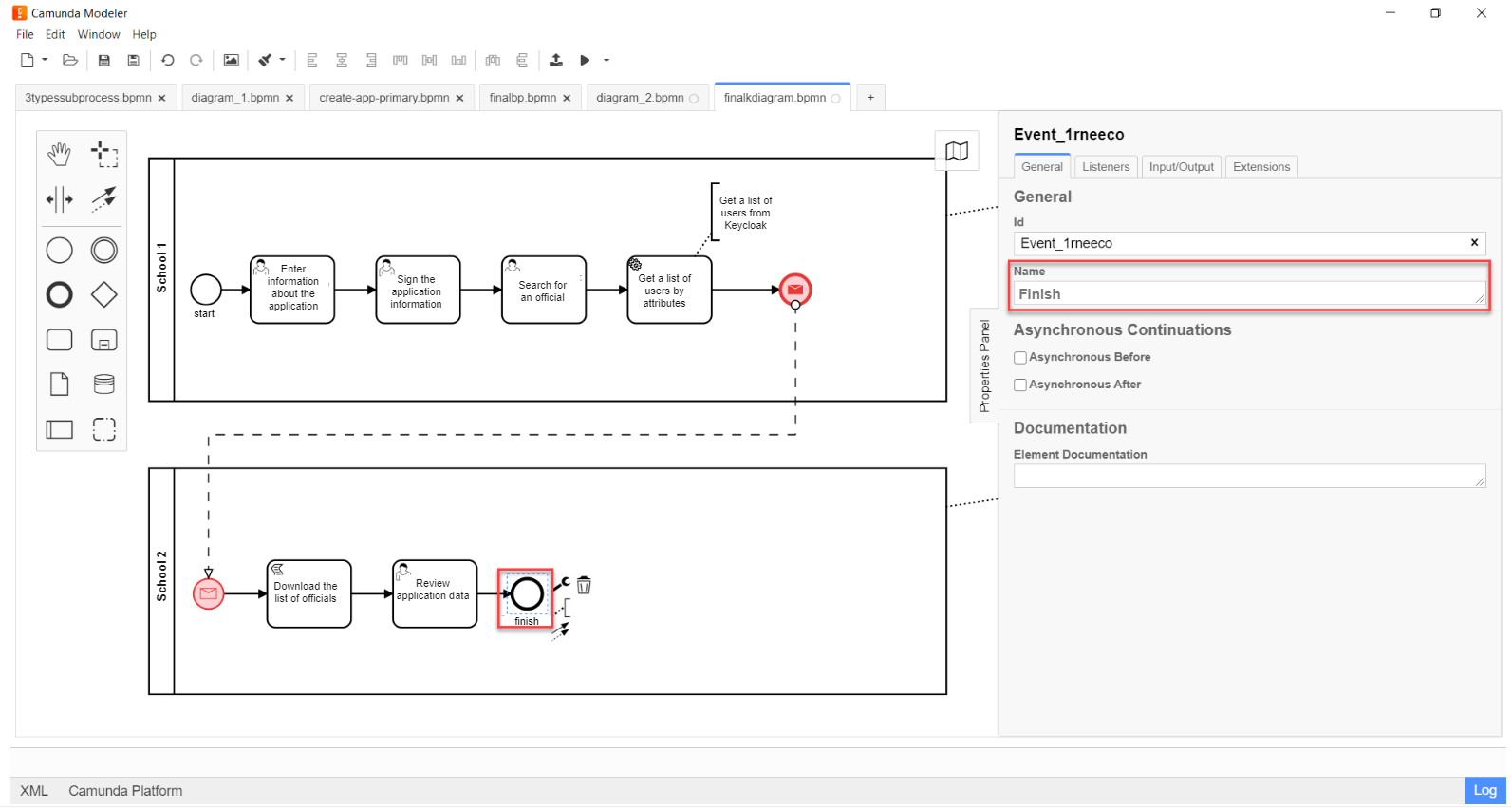
Task: Distribute elements horizontally
Action: pos(493,60)
